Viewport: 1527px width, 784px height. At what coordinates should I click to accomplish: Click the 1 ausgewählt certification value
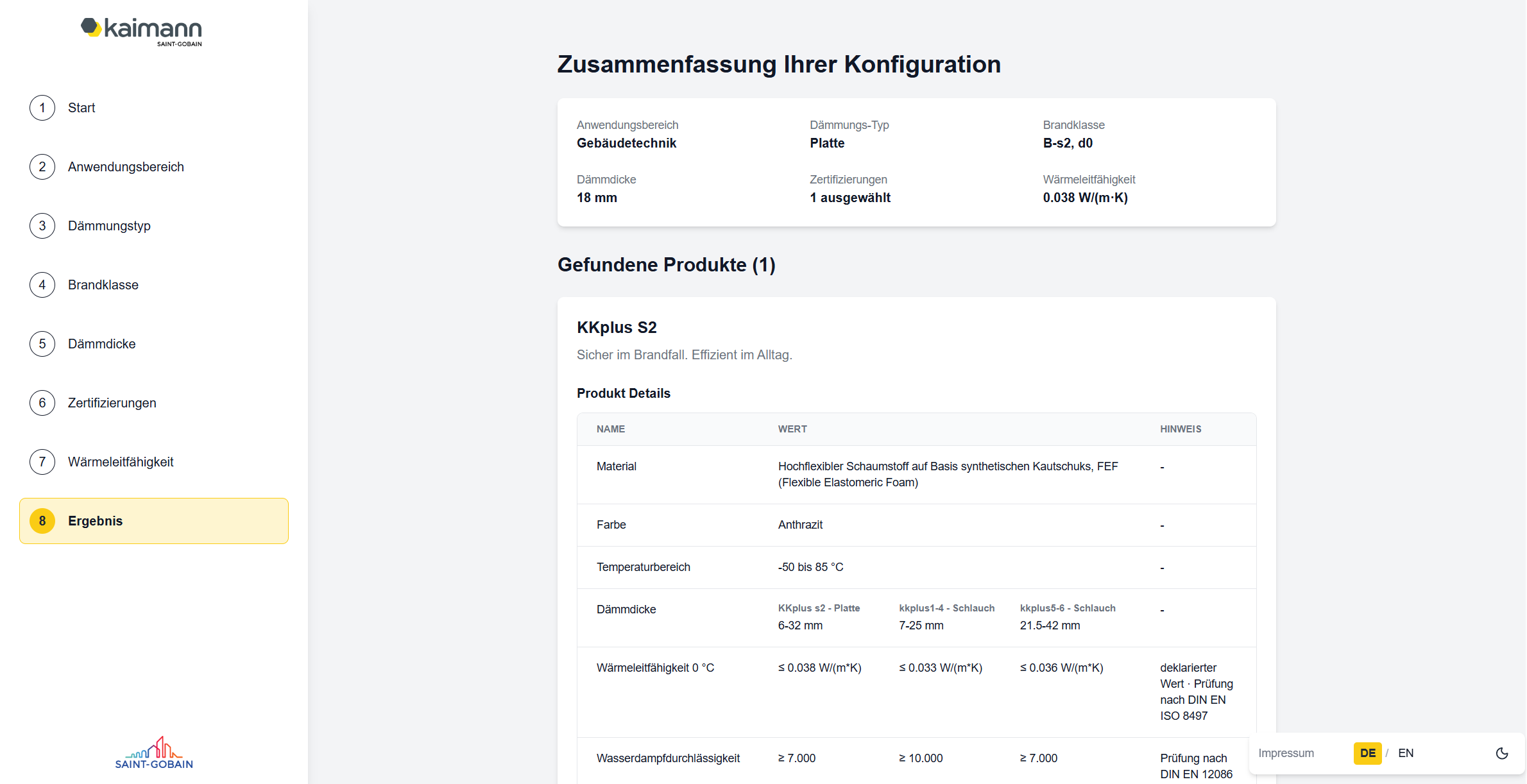point(850,198)
